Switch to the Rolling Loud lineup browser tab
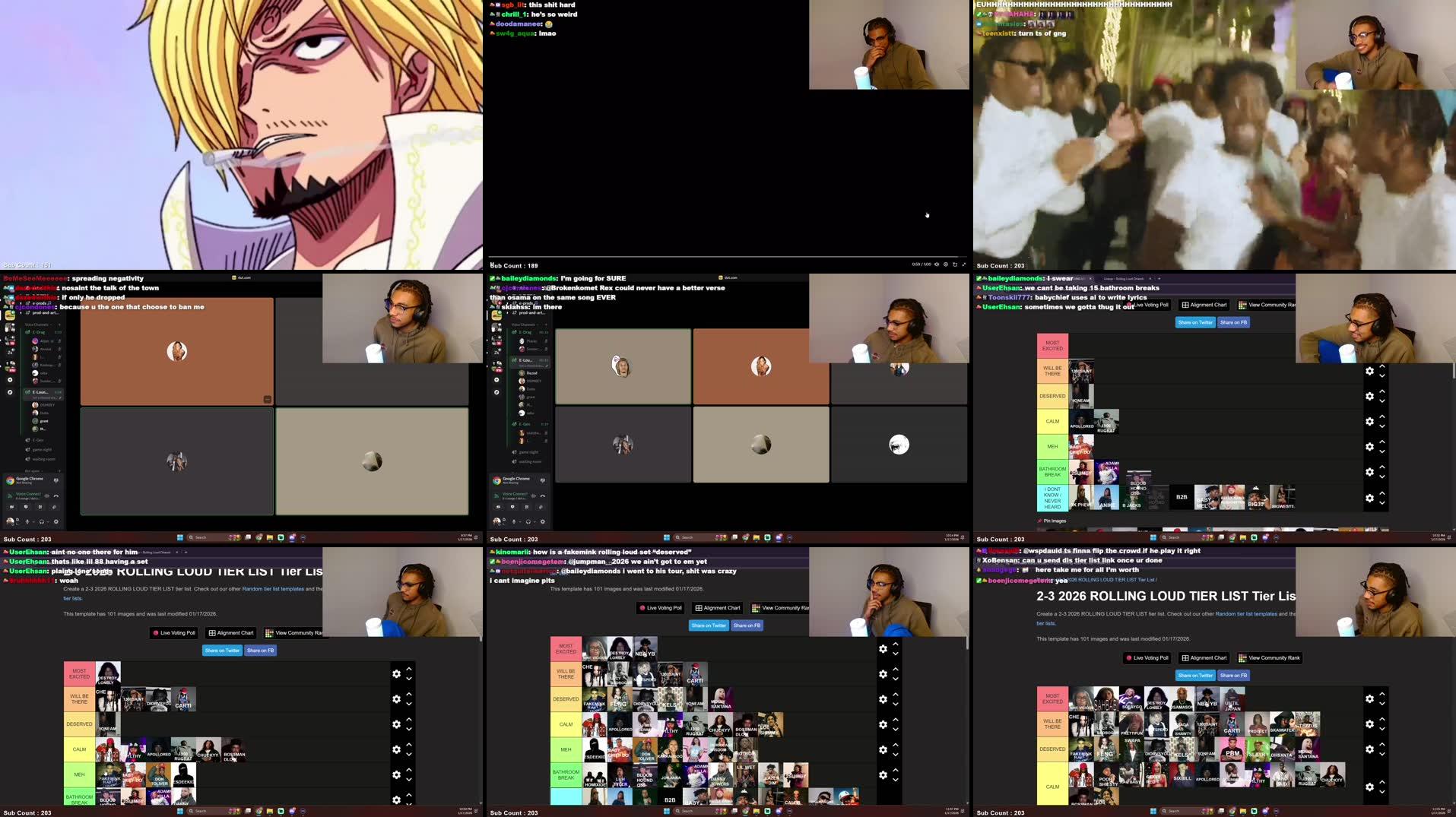1456x817 pixels. [1123, 278]
